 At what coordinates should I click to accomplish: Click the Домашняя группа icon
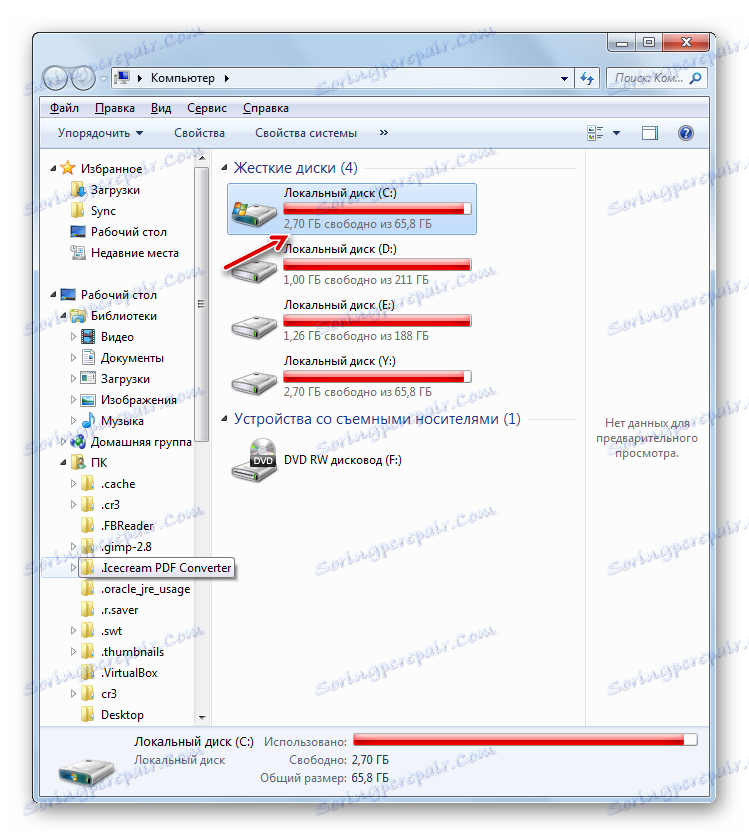78,441
